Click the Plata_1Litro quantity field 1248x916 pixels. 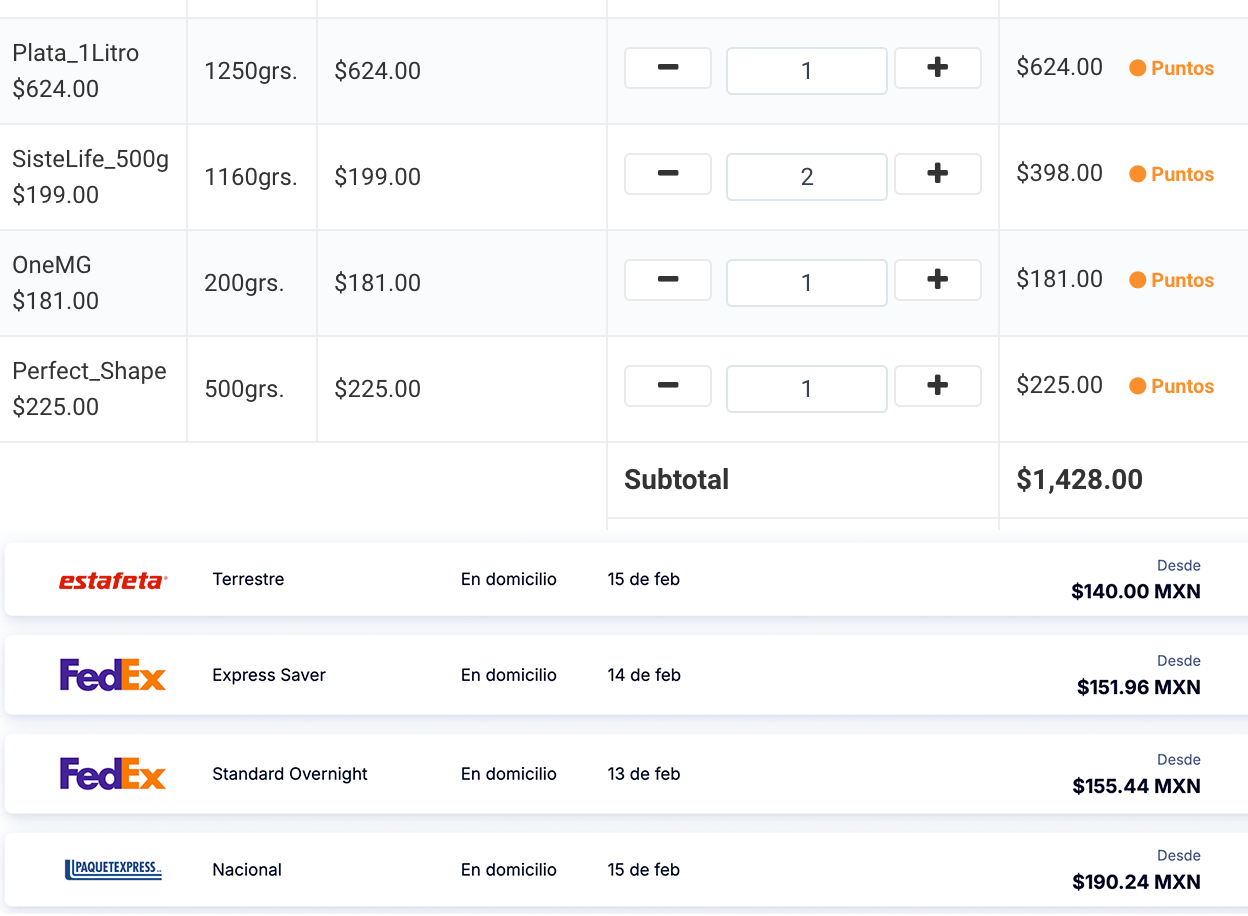click(806, 71)
